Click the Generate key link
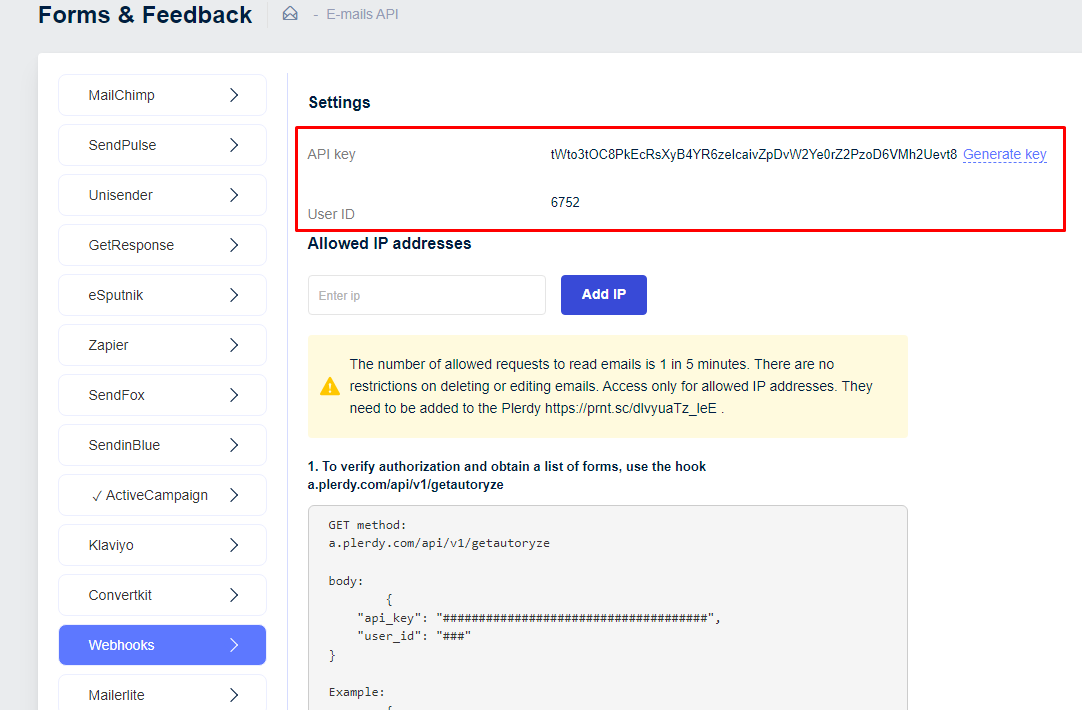This screenshot has width=1082, height=710. 1004,154
